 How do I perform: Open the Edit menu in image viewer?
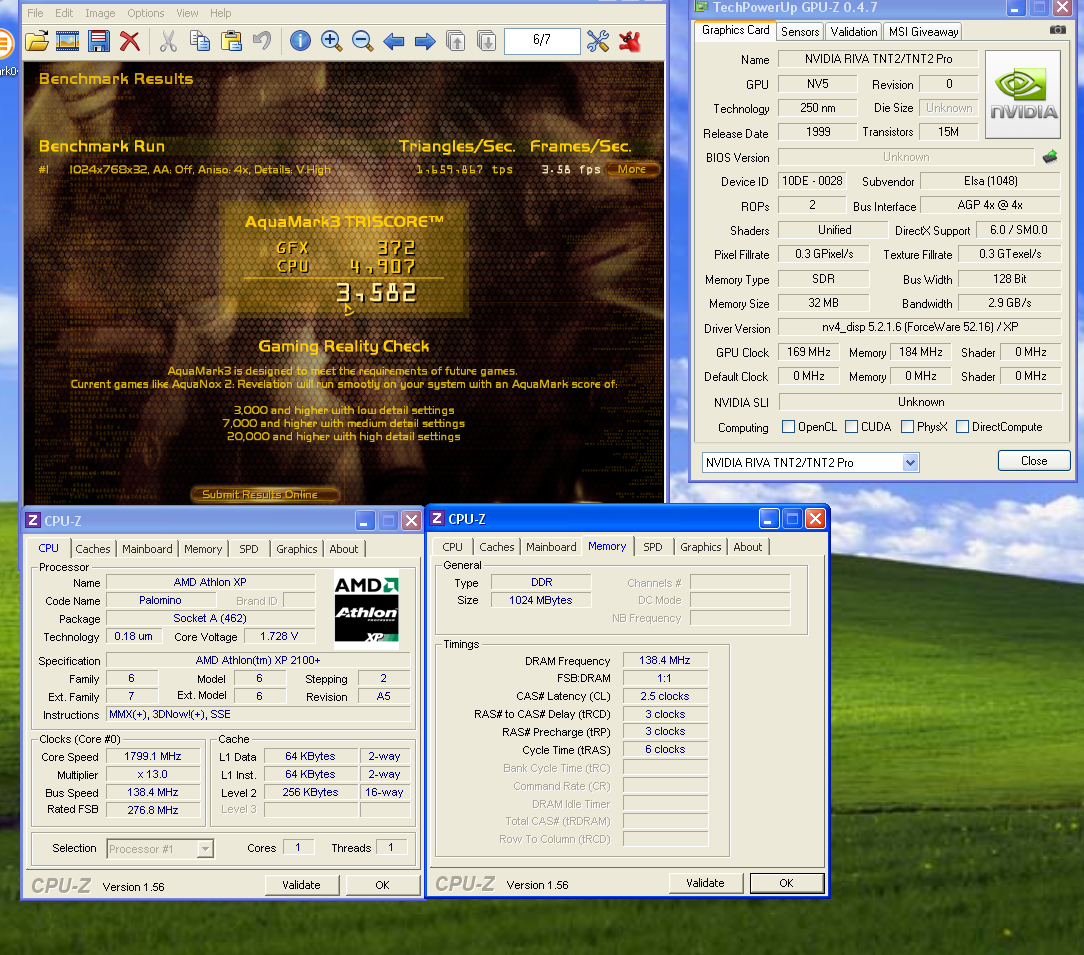click(x=64, y=13)
